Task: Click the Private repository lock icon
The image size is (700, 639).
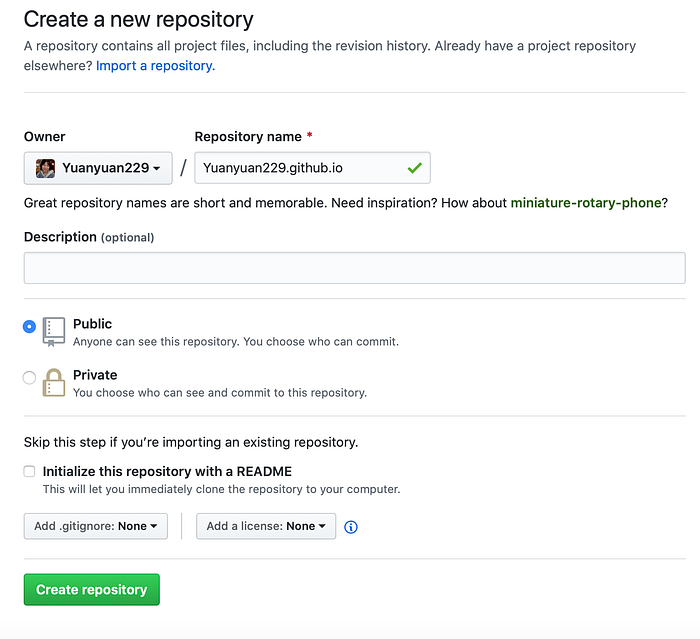Action: pos(54,383)
